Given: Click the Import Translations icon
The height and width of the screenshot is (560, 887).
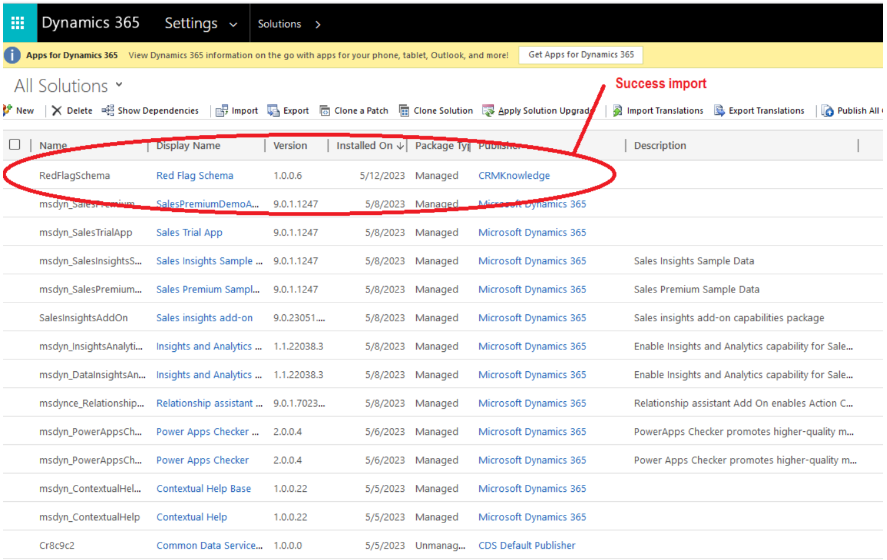Looking at the screenshot, I should 618,111.
